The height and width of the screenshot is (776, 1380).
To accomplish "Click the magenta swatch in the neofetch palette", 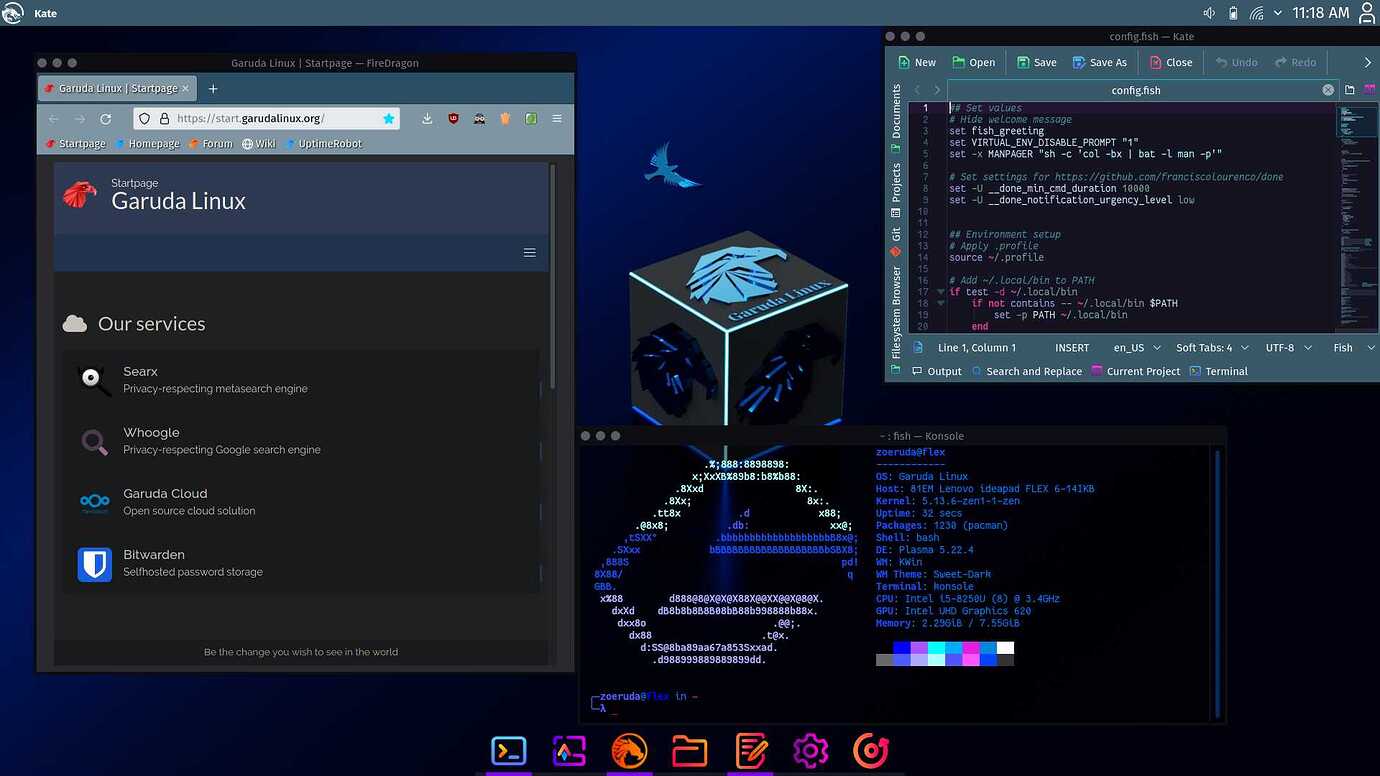I will (970, 648).
